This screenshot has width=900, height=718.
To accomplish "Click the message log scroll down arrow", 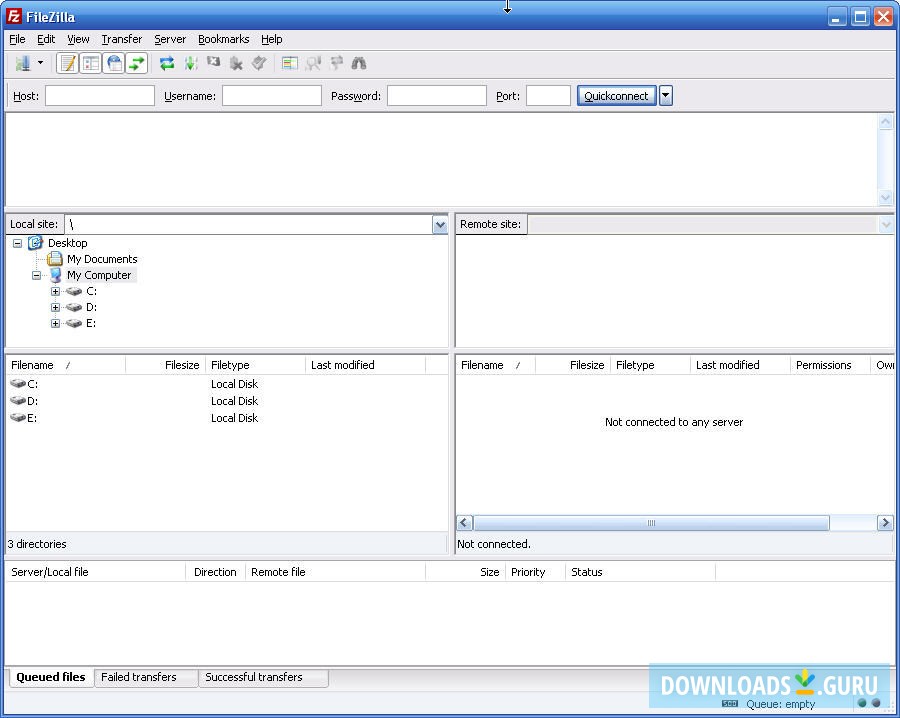I will click(x=886, y=197).
